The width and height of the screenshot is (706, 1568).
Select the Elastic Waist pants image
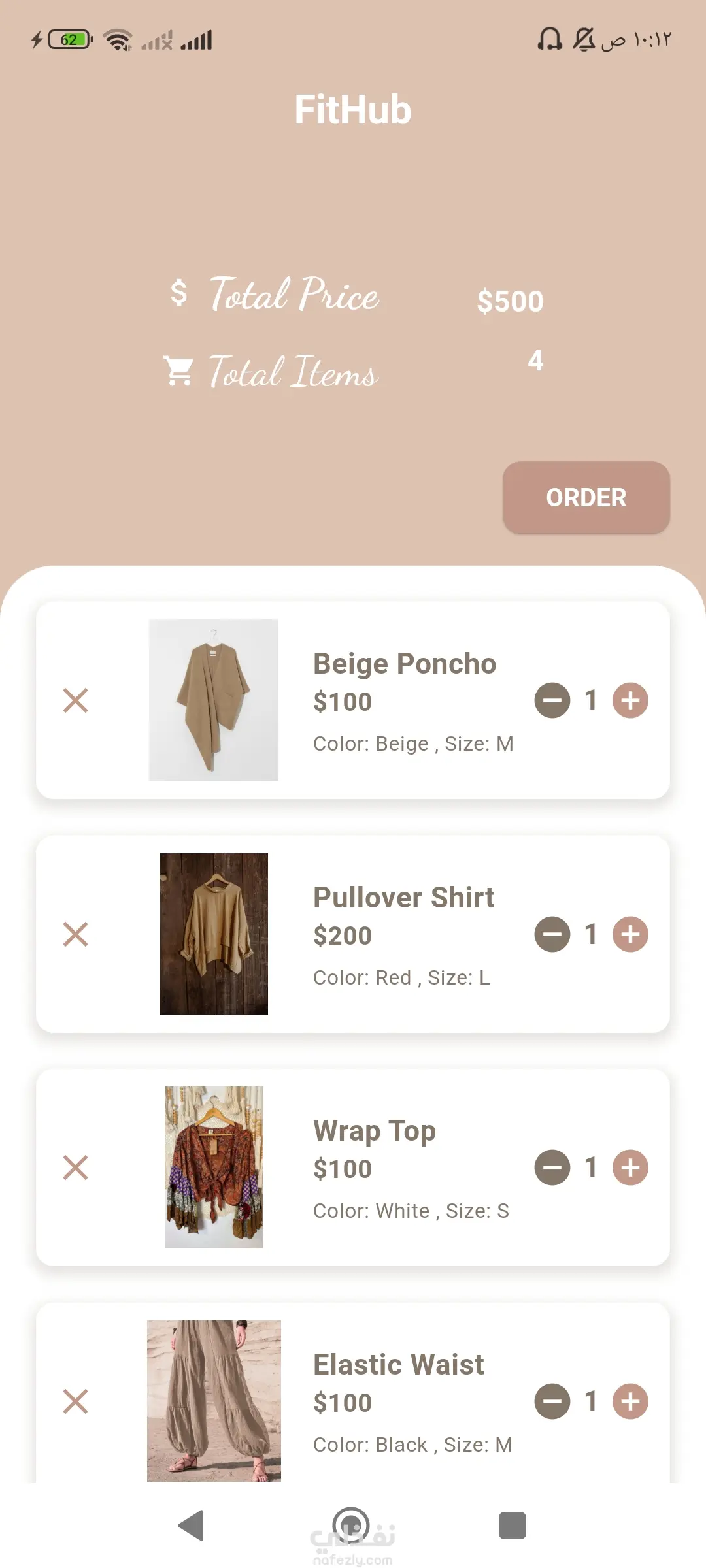214,1400
